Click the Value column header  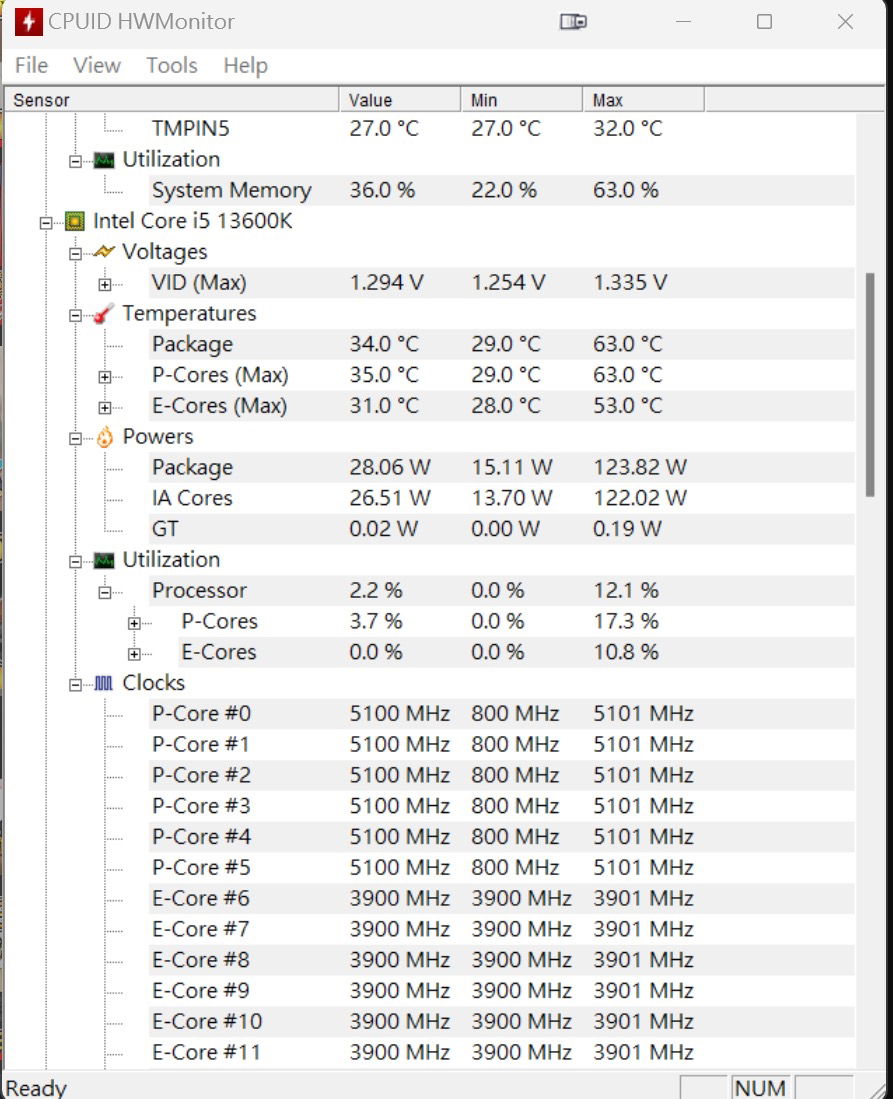(400, 100)
